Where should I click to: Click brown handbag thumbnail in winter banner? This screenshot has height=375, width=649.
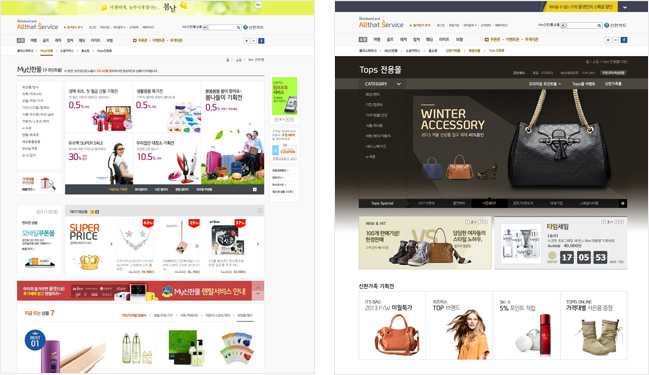coord(459,167)
